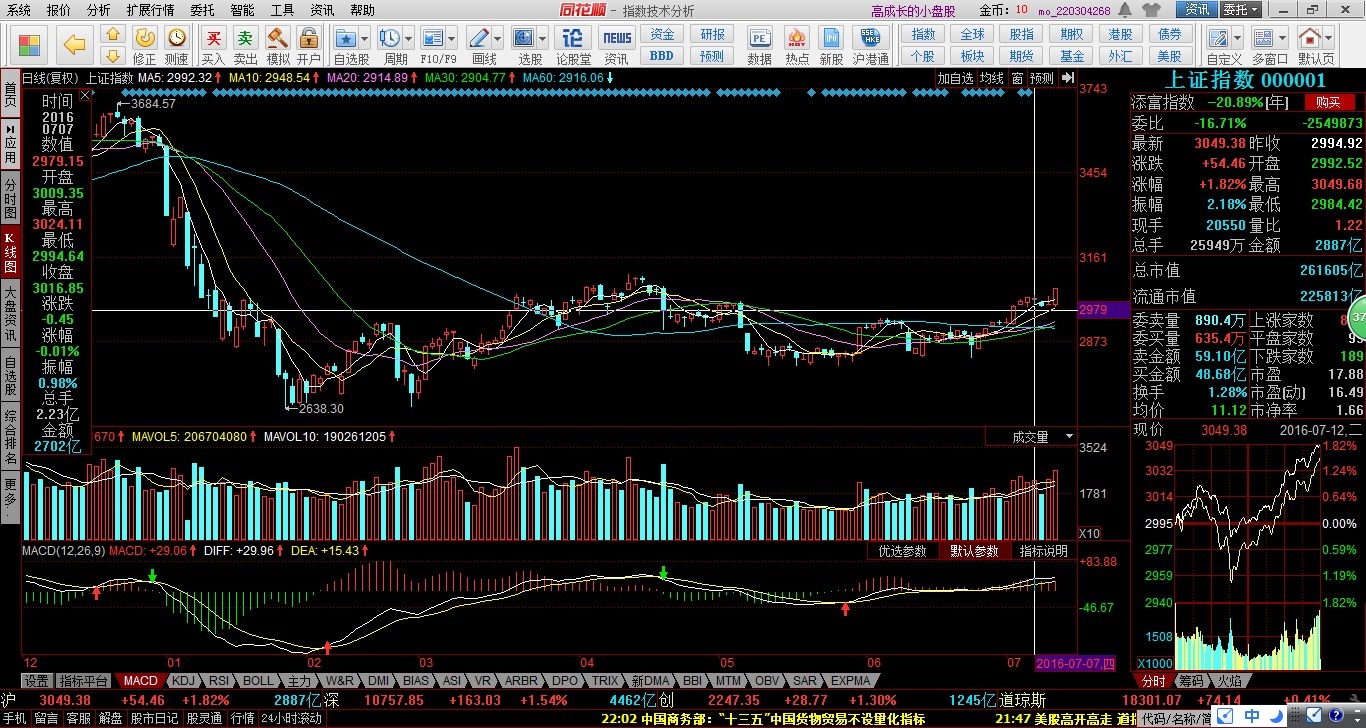This screenshot has width=1366, height=728.
Task: Click the collapse right panel arrow icon
Action: [1070, 78]
